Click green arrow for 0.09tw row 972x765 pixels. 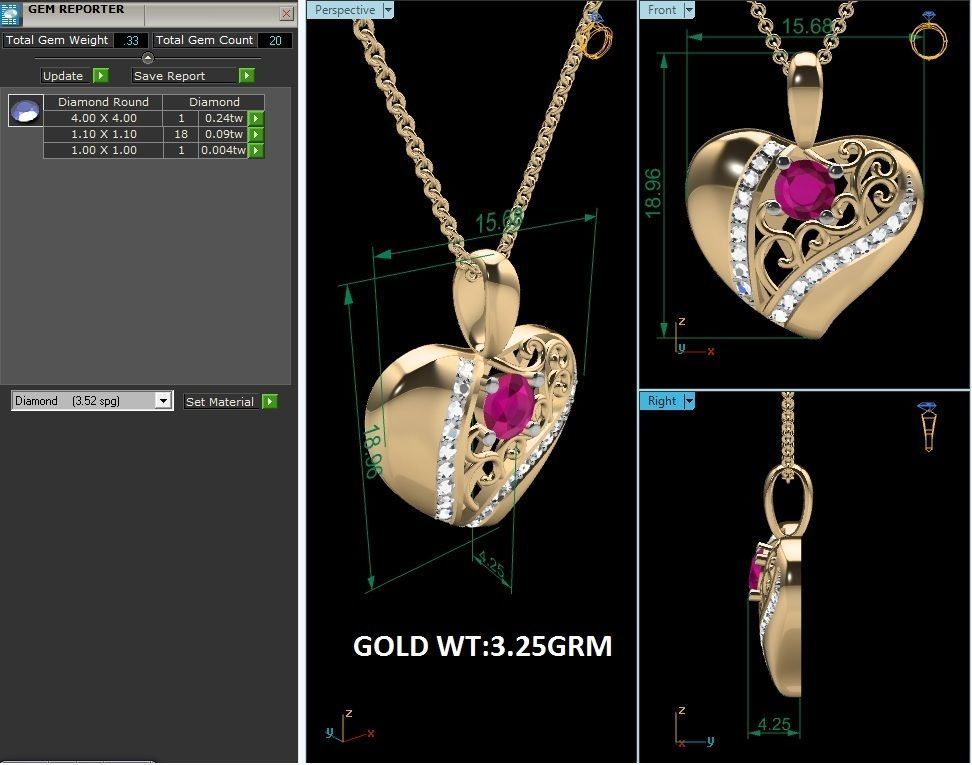click(x=256, y=134)
